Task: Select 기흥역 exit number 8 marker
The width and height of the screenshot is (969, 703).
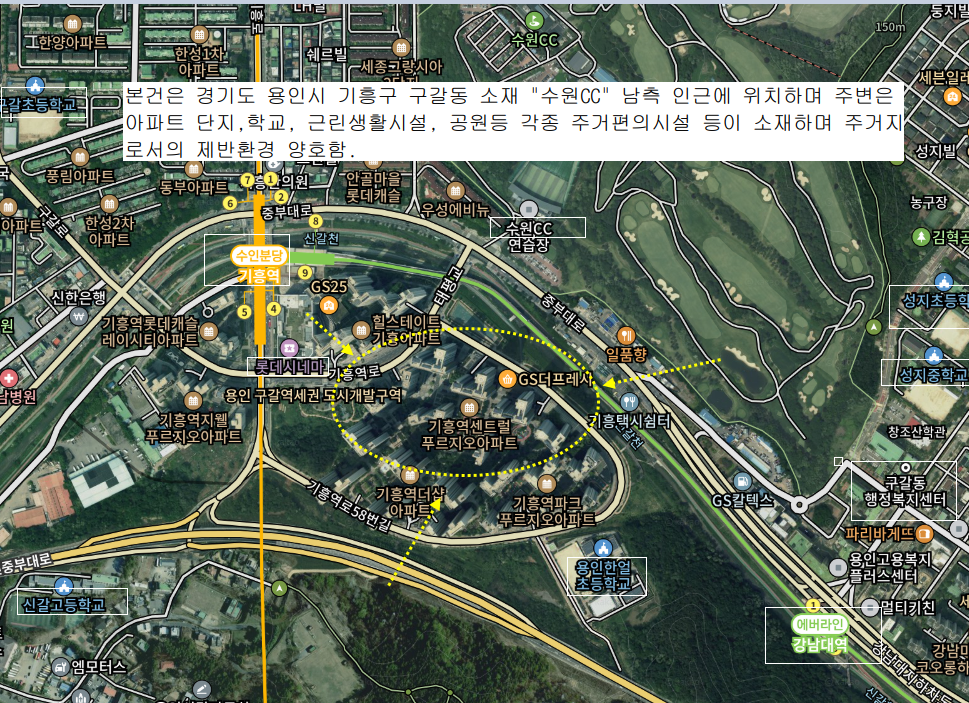Action: click(316, 221)
